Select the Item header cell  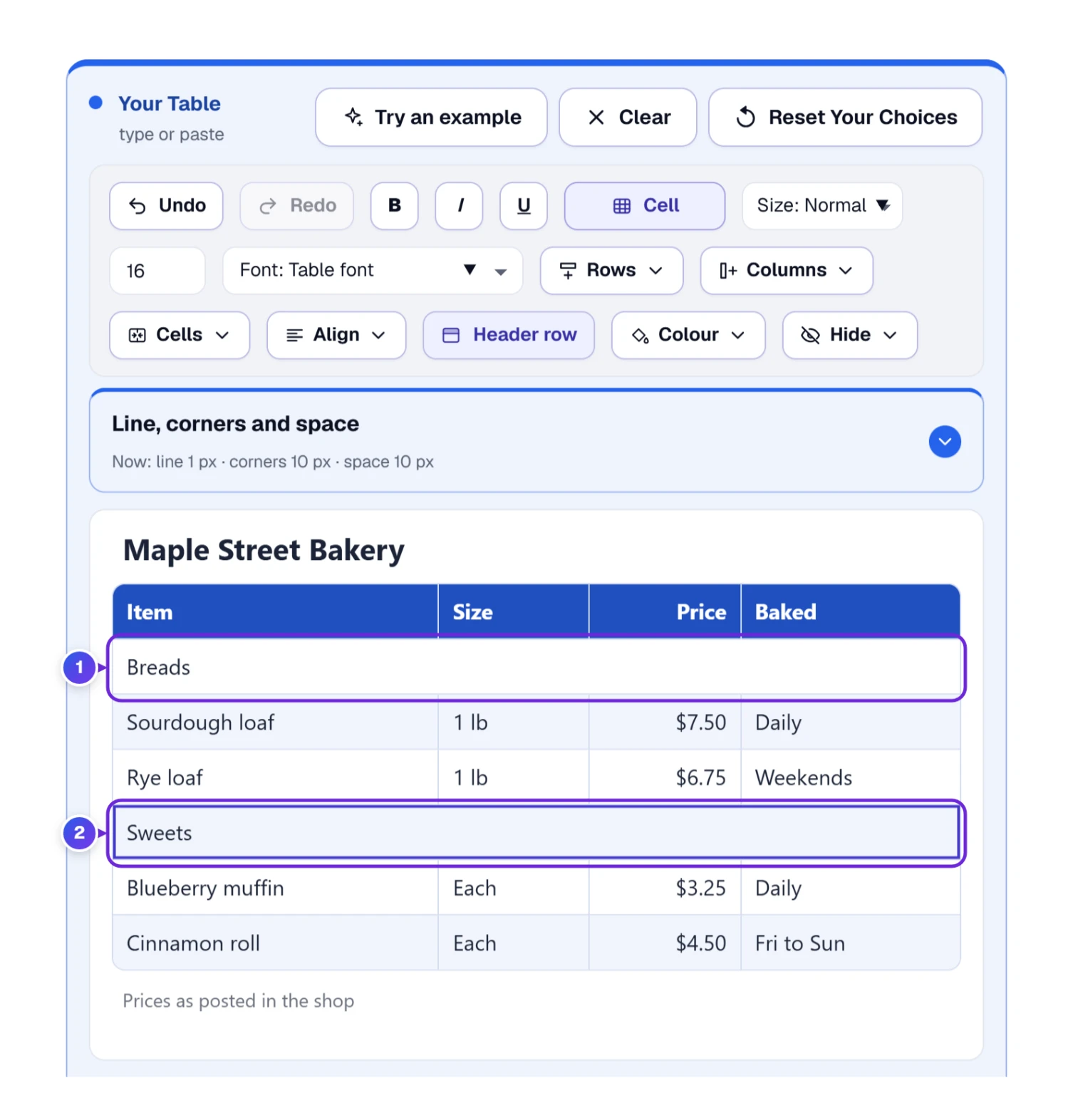pos(276,612)
